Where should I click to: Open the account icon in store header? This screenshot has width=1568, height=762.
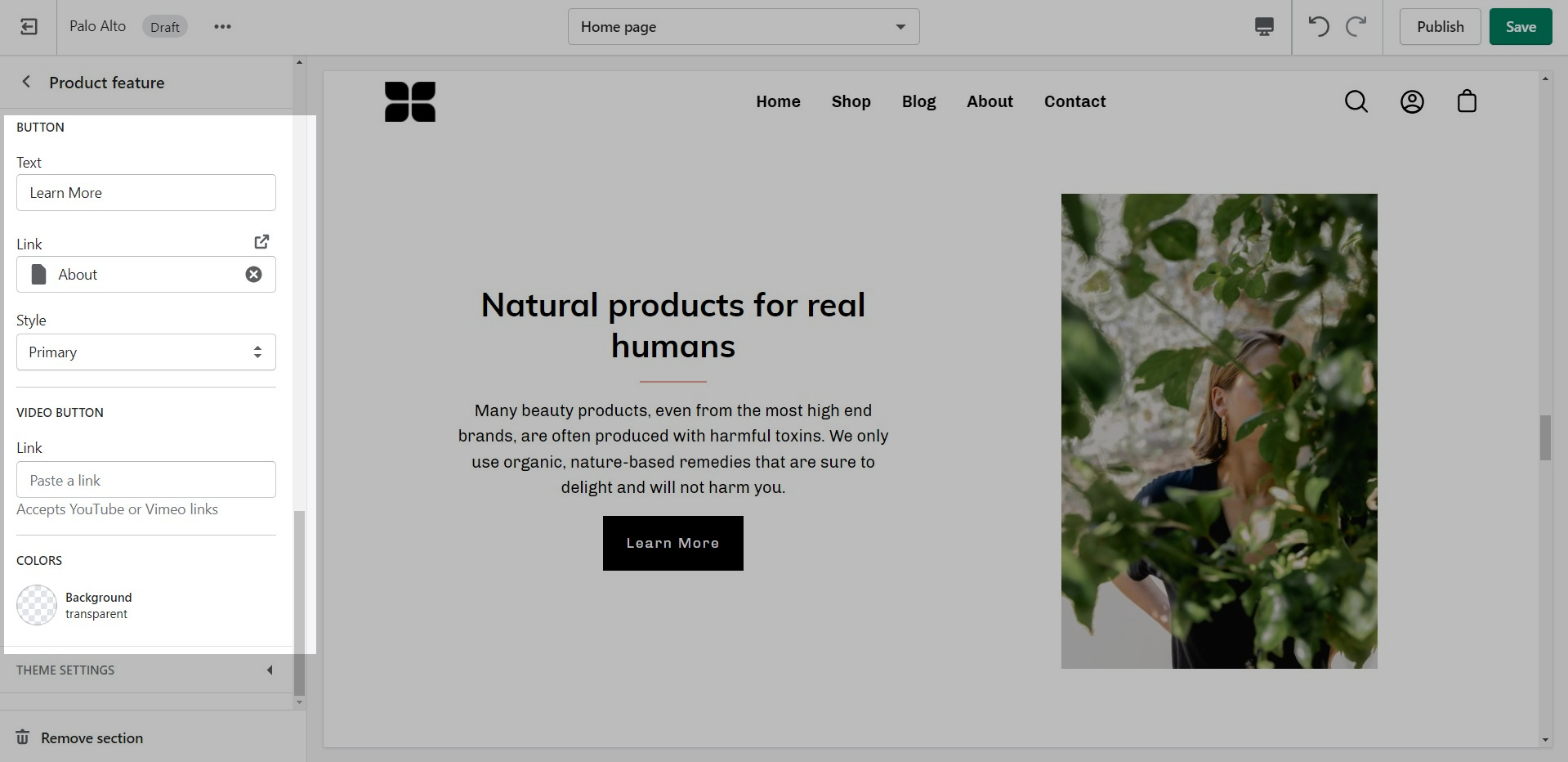(1412, 101)
